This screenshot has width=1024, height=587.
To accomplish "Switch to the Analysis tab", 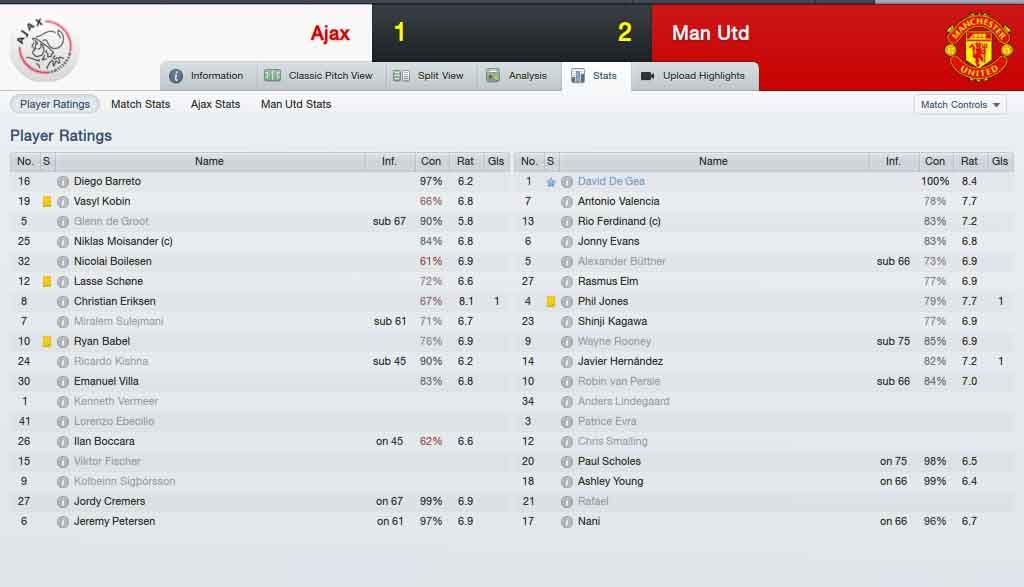I will 517,76.
